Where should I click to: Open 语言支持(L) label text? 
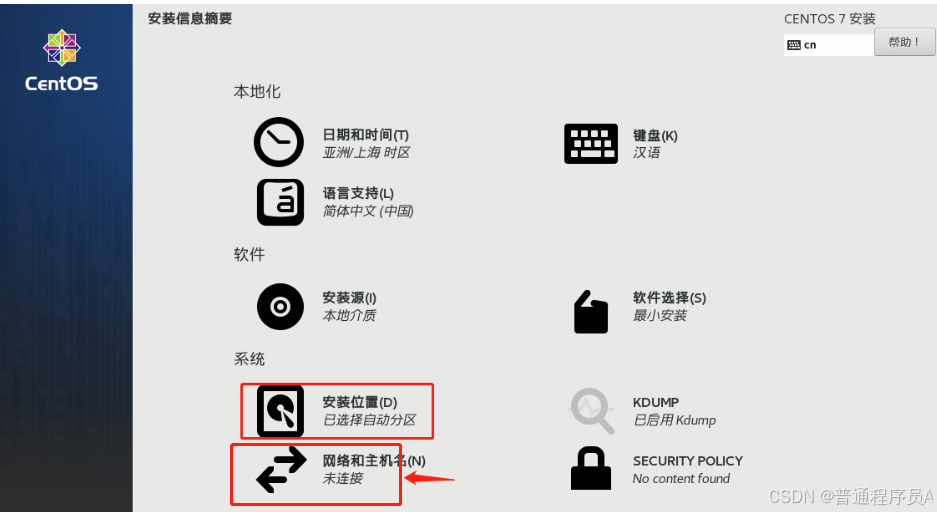[359, 194]
